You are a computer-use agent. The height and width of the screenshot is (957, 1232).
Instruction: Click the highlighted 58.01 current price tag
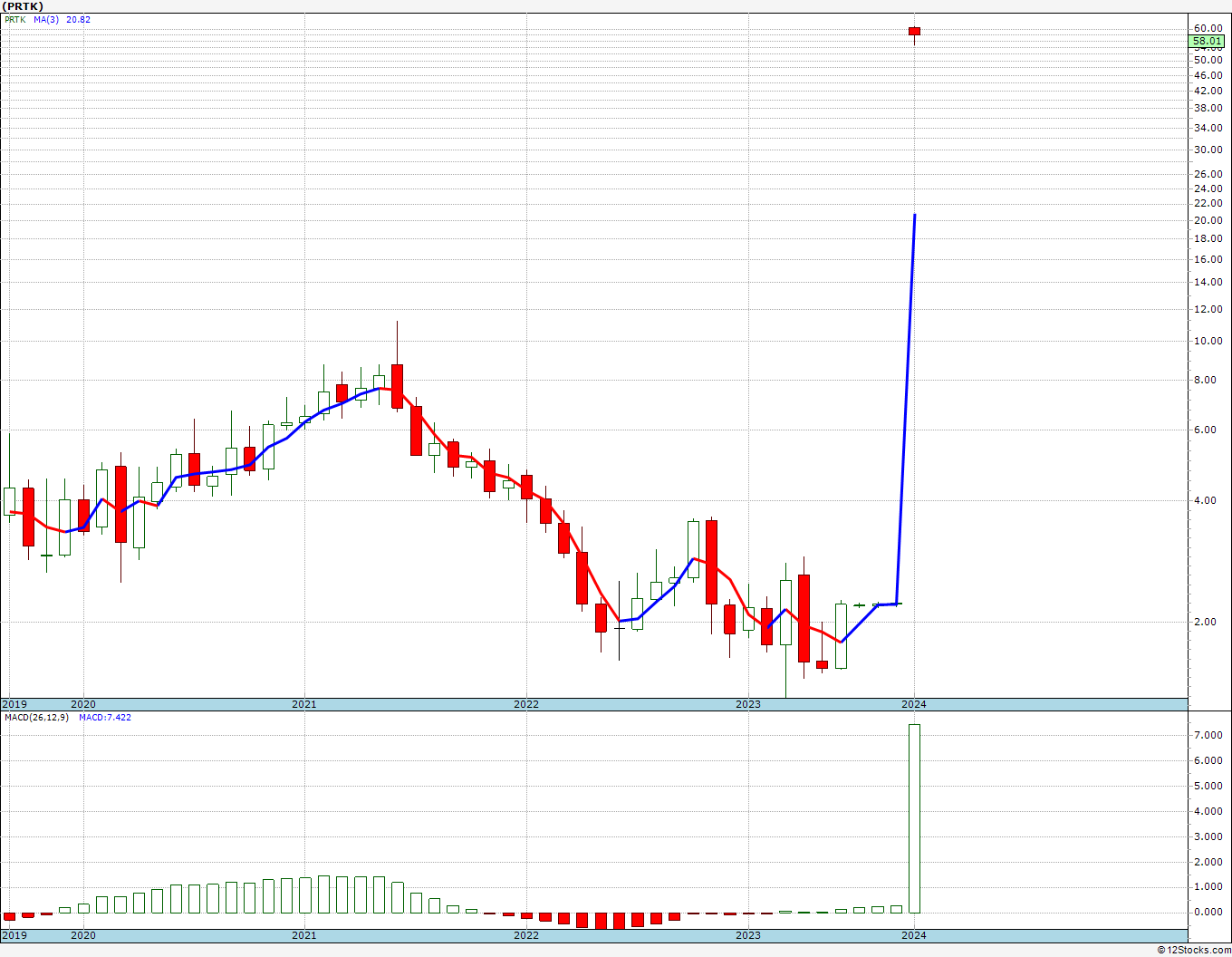point(1208,41)
